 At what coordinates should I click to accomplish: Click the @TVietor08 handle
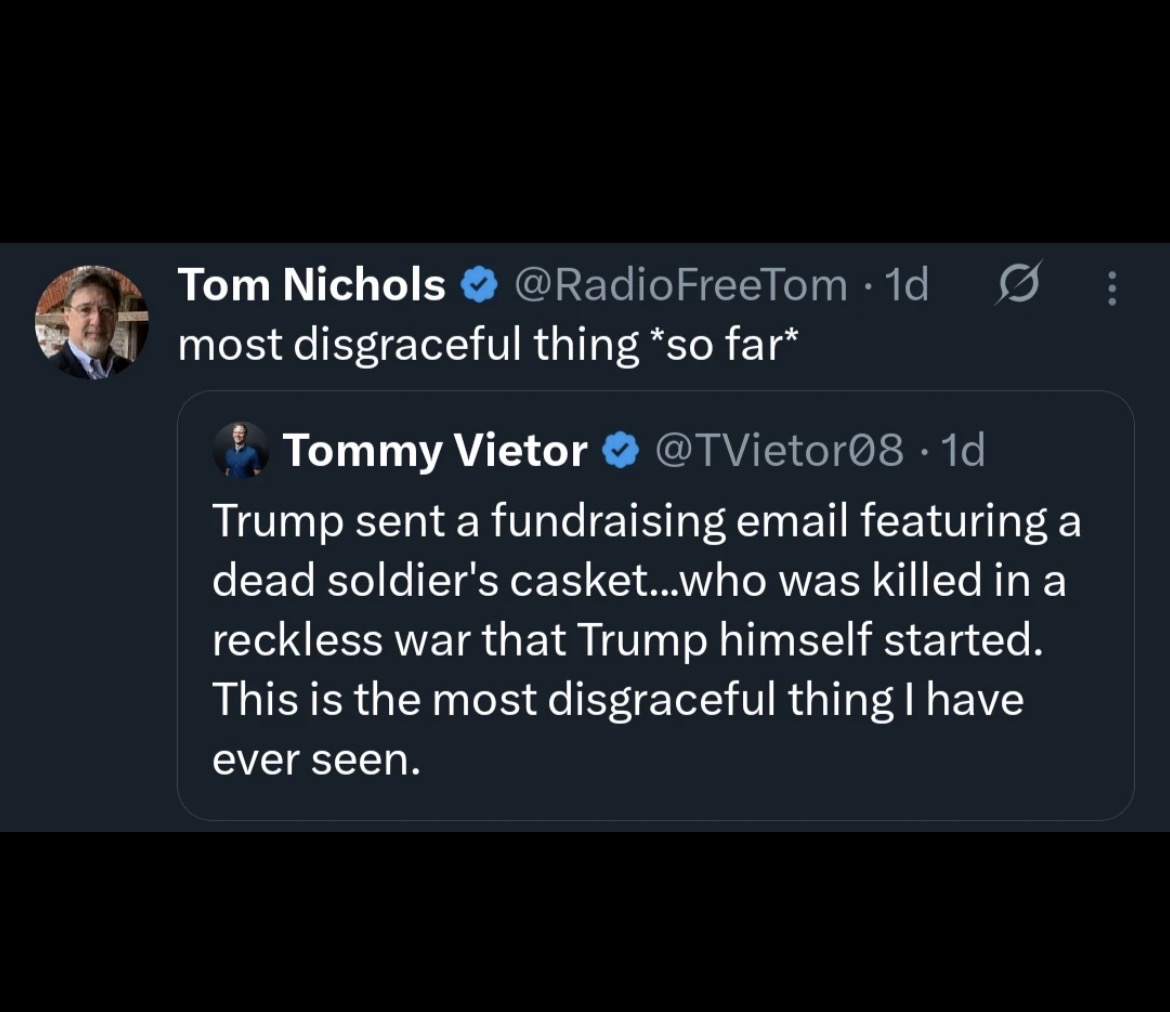coord(779,451)
